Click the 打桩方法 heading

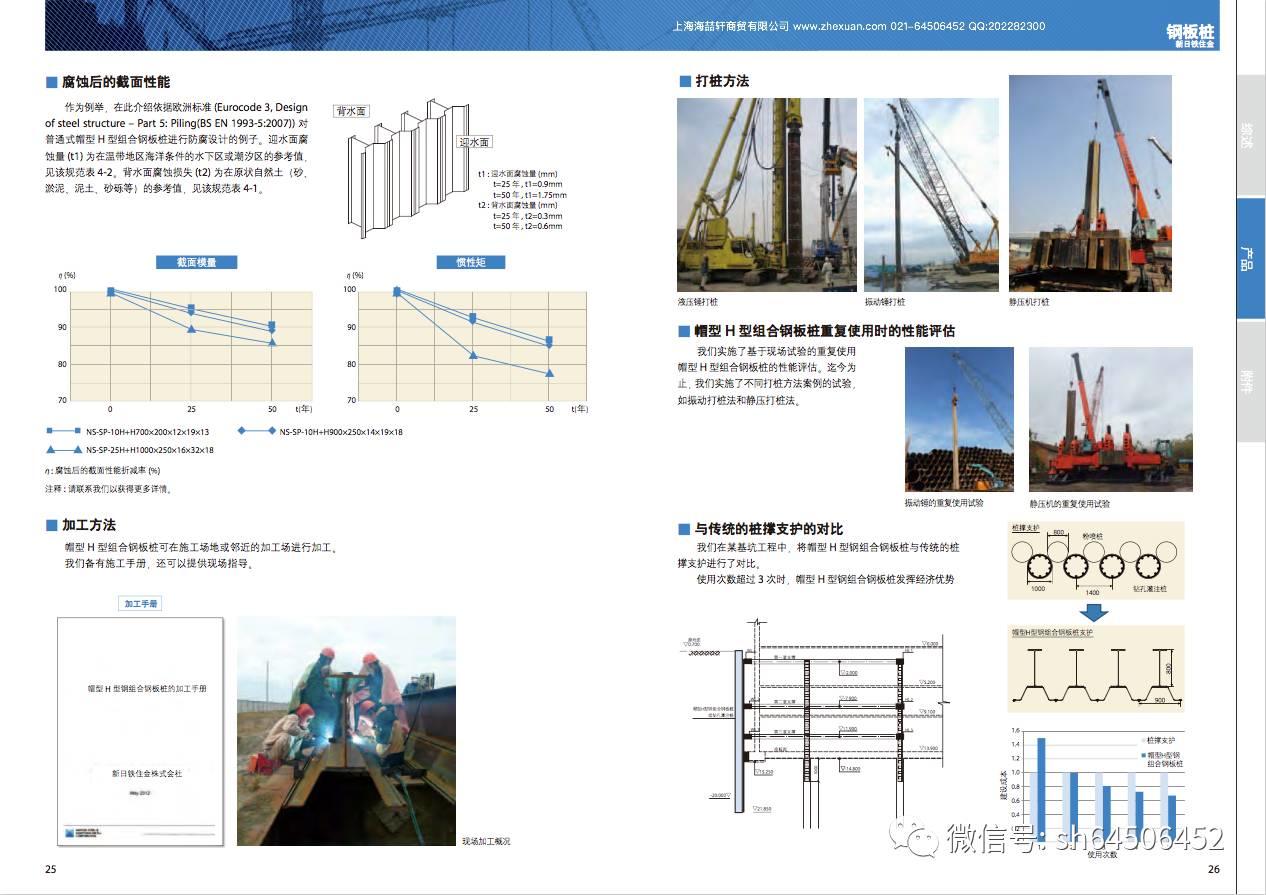pyautogui.click(x=722, y=81)
